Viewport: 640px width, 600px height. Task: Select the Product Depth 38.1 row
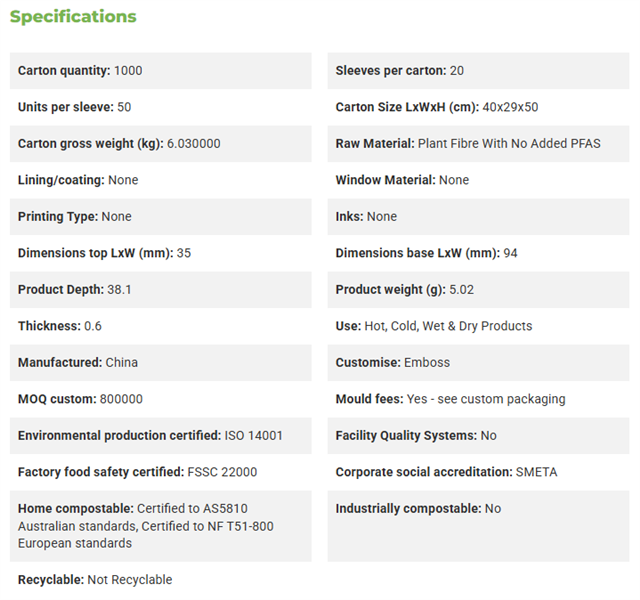tap(160, 290)
